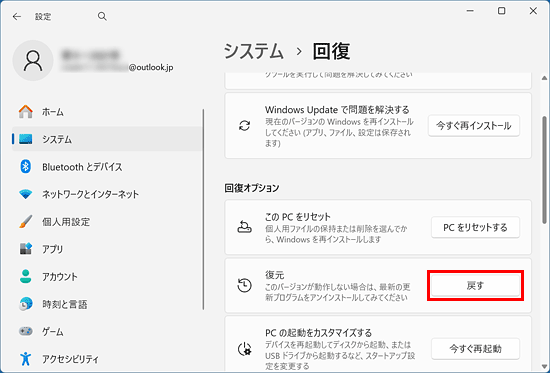Click the PC をリセットする button
The image size is (550, 373).
[x=475, y=227]
